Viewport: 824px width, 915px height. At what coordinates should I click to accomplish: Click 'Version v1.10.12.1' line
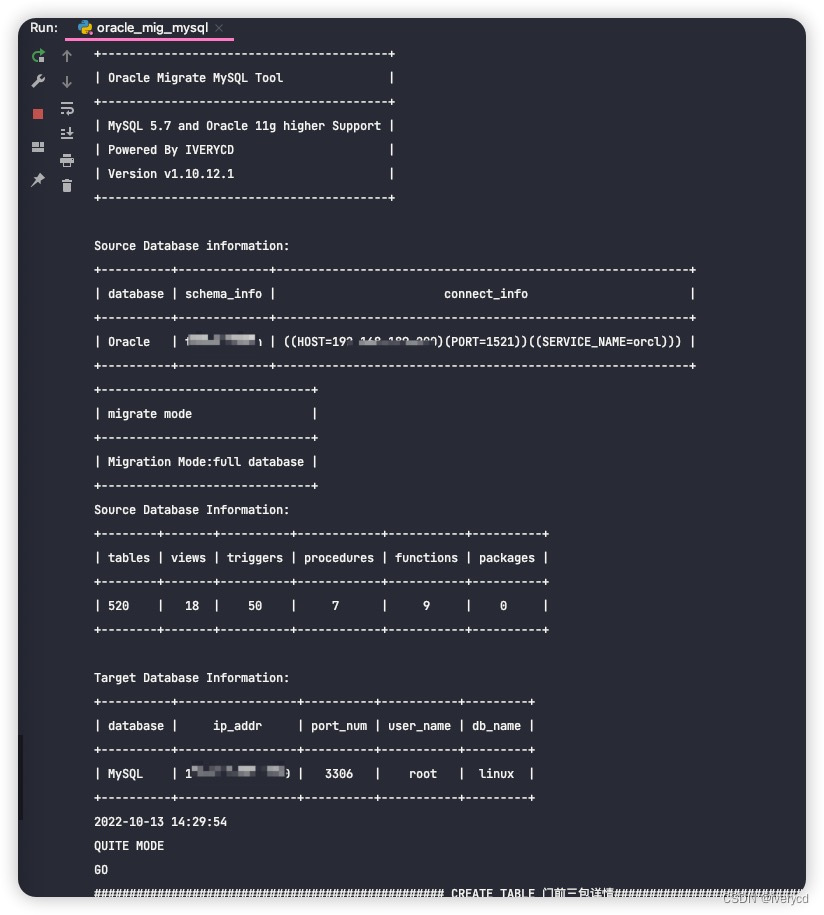170,173
